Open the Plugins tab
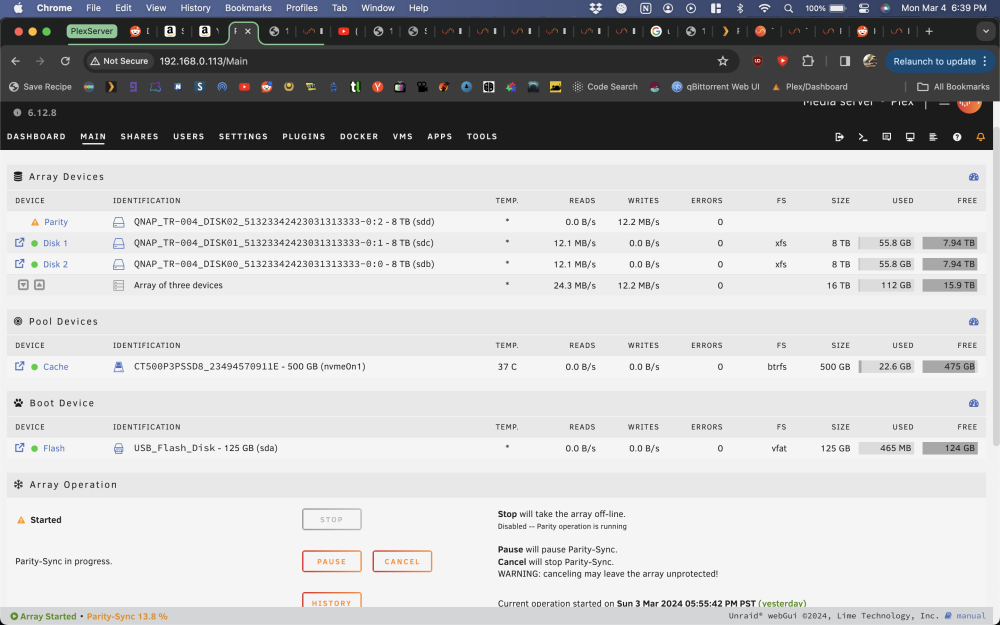Image resolution: width=1000 pixels, height=625 pixels. (304, 136)
